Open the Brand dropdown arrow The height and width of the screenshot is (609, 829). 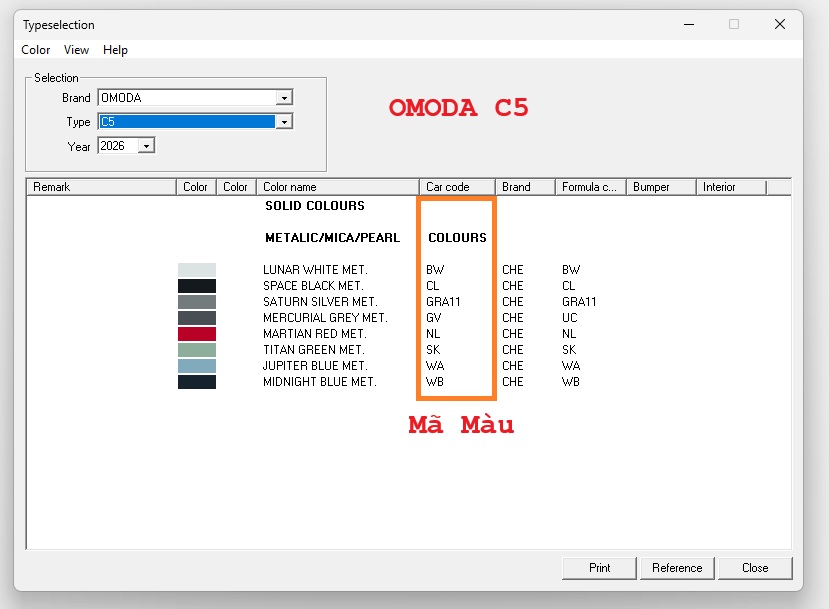point(284,98)
